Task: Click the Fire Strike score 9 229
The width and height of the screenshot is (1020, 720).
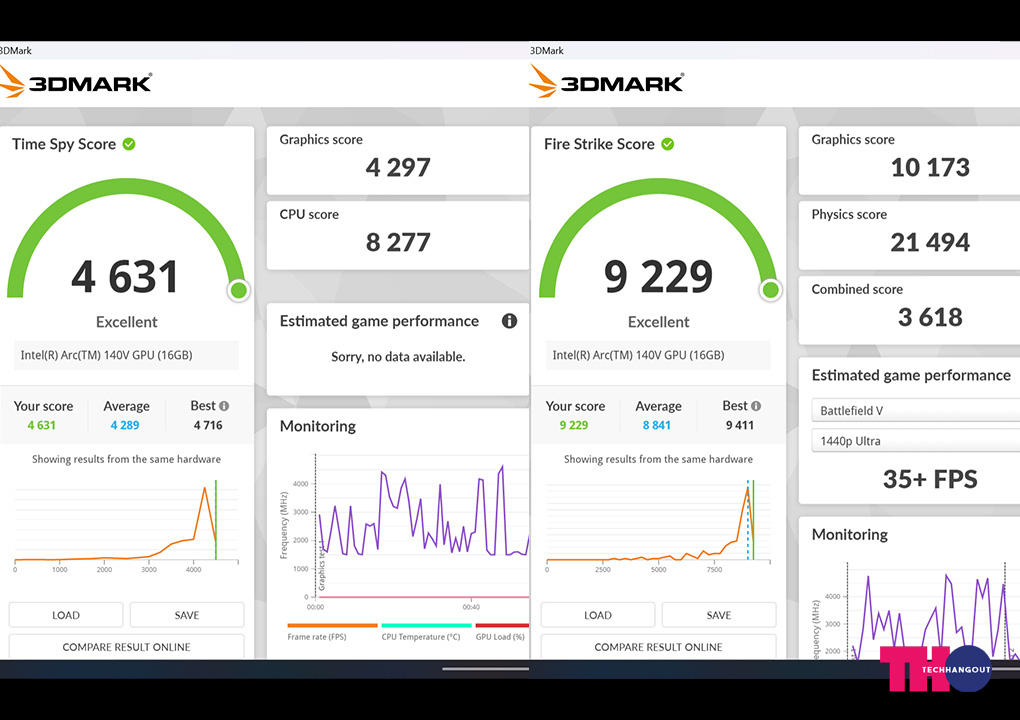Action: tap(658, 276)
